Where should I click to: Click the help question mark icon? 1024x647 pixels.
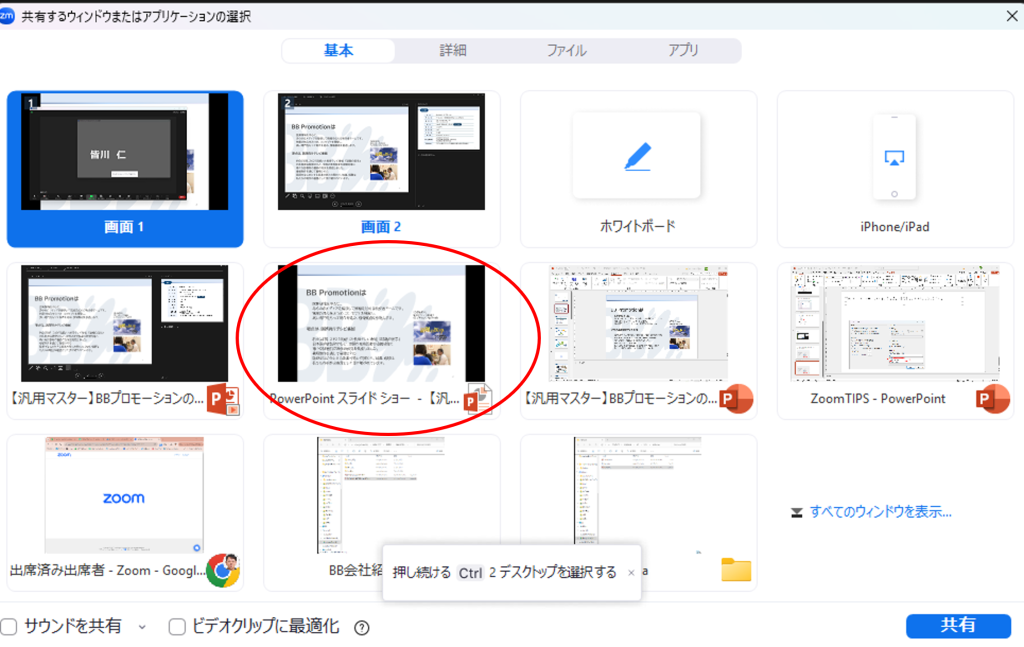(x=362, y=627)
